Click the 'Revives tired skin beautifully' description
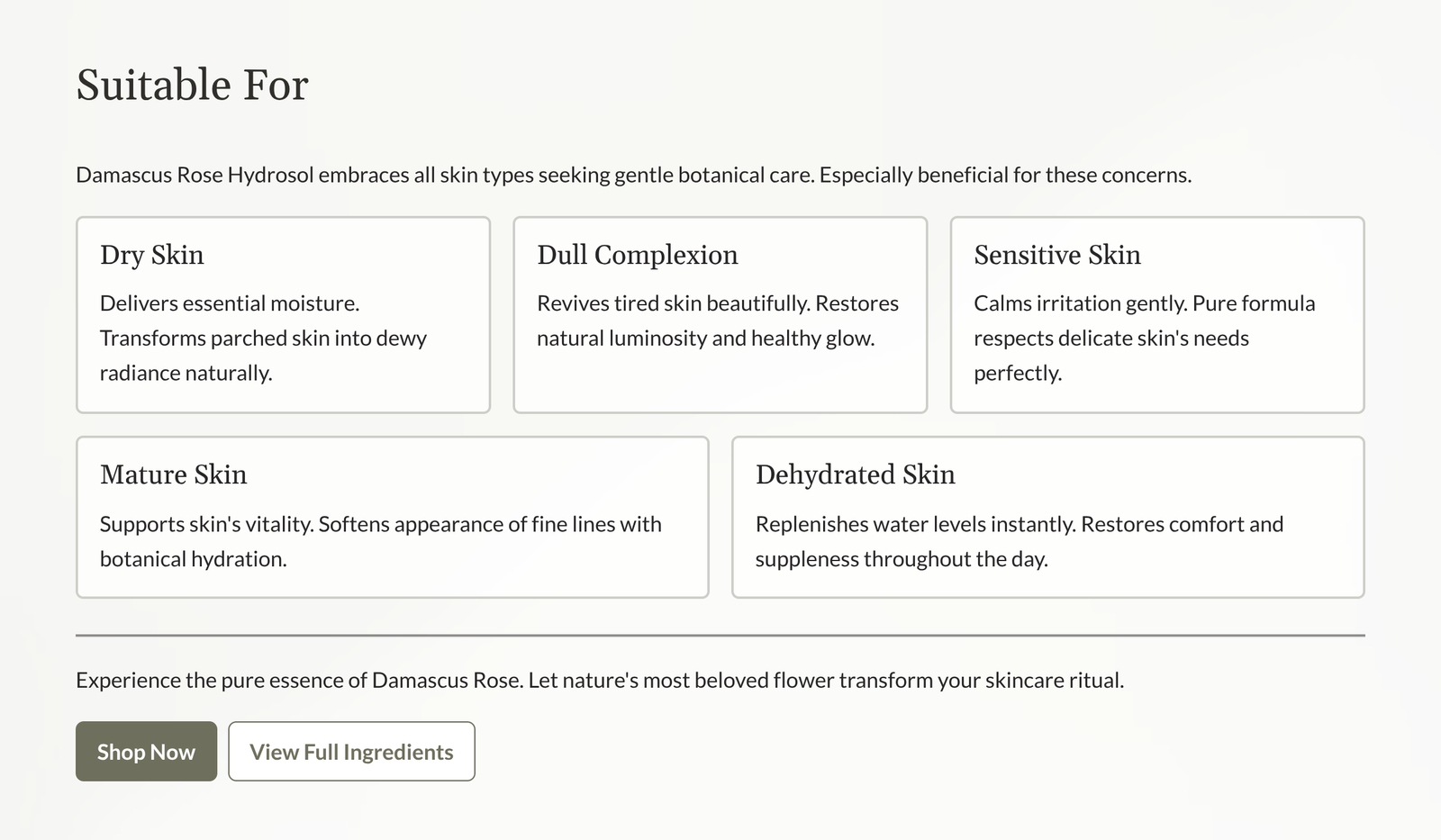This screenshot has width=1441, height=840. [717, 321]
